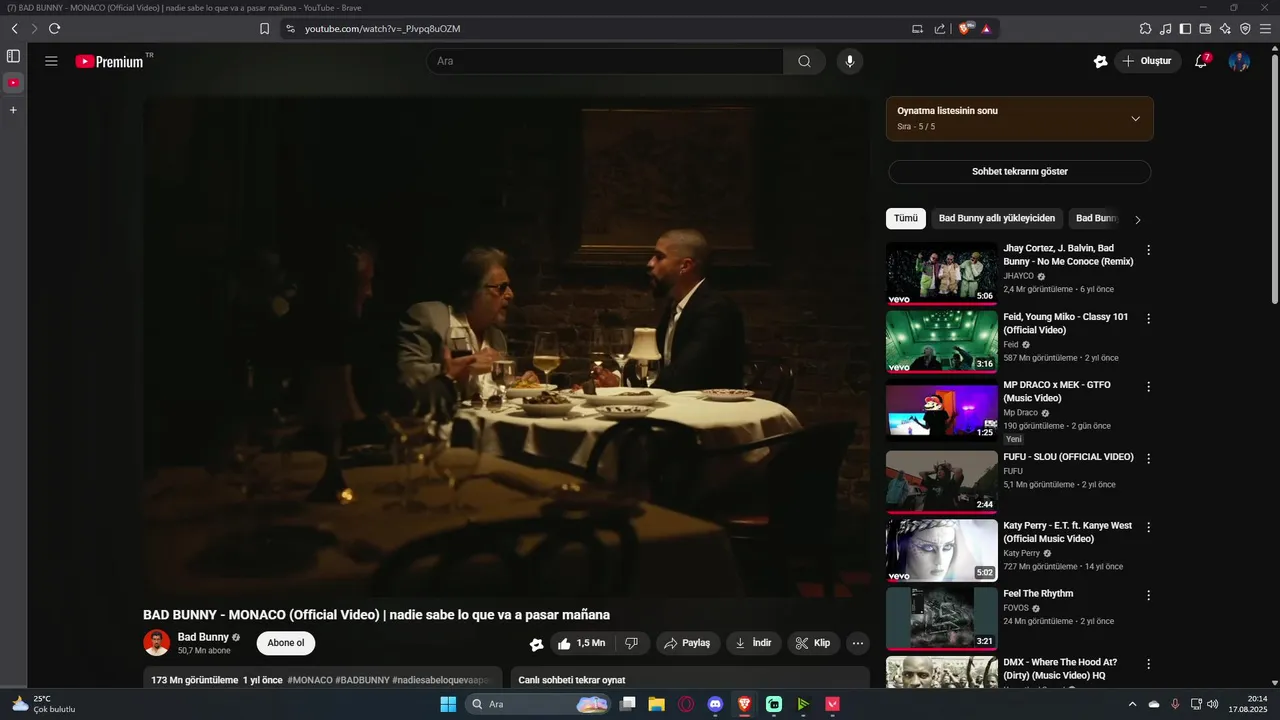Open Brave main menu hamburger icon

[x=1265, y=29]
